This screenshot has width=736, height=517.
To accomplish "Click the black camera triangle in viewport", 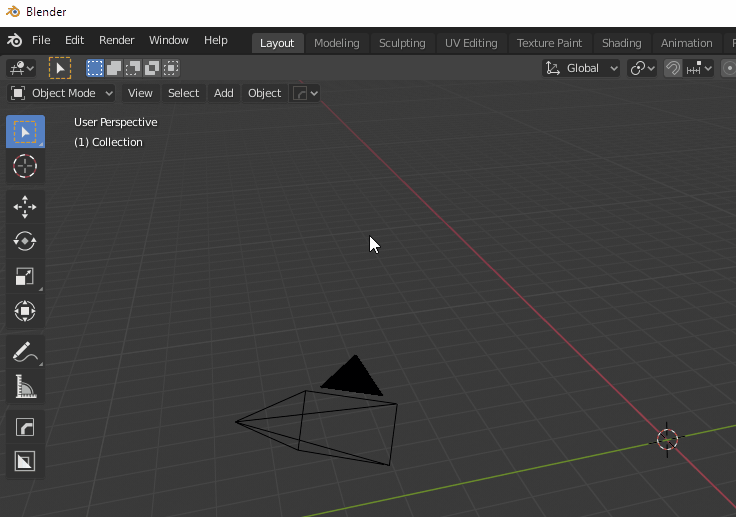I will pyautogui.click(x=352, y=378).
